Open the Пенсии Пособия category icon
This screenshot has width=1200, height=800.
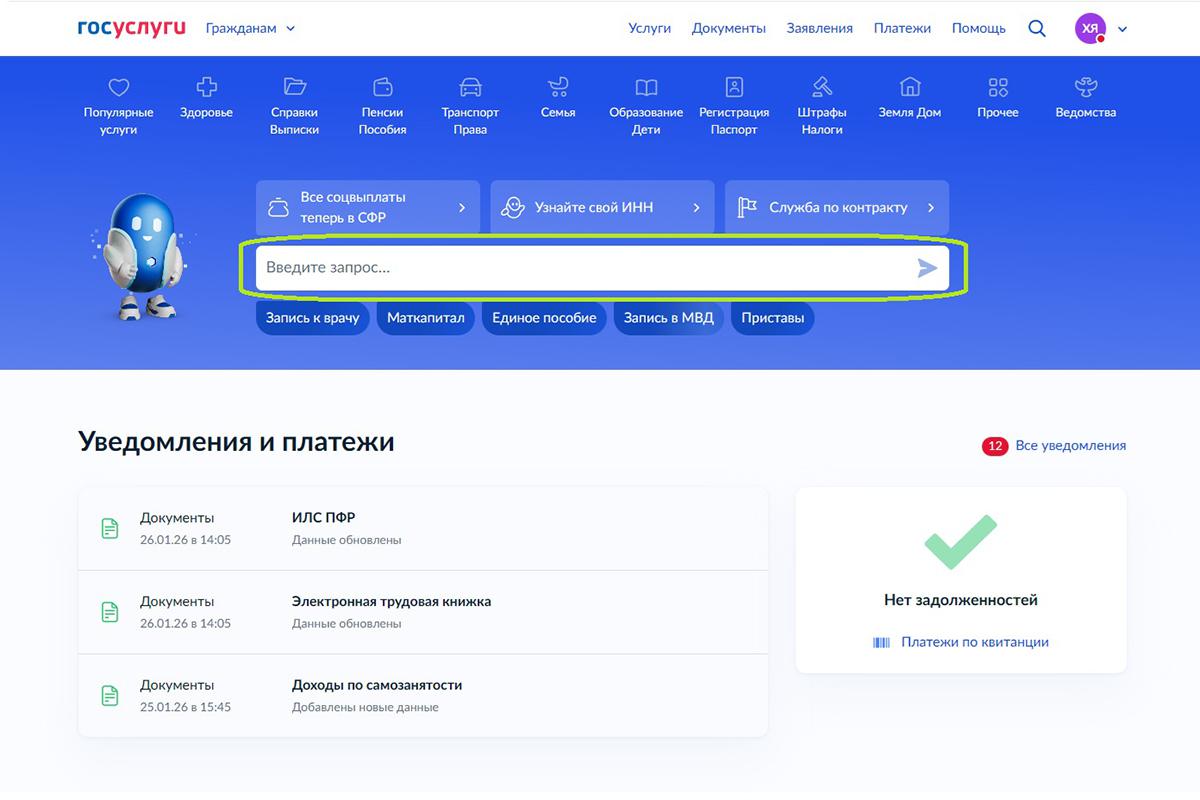[x=382, y=88]
